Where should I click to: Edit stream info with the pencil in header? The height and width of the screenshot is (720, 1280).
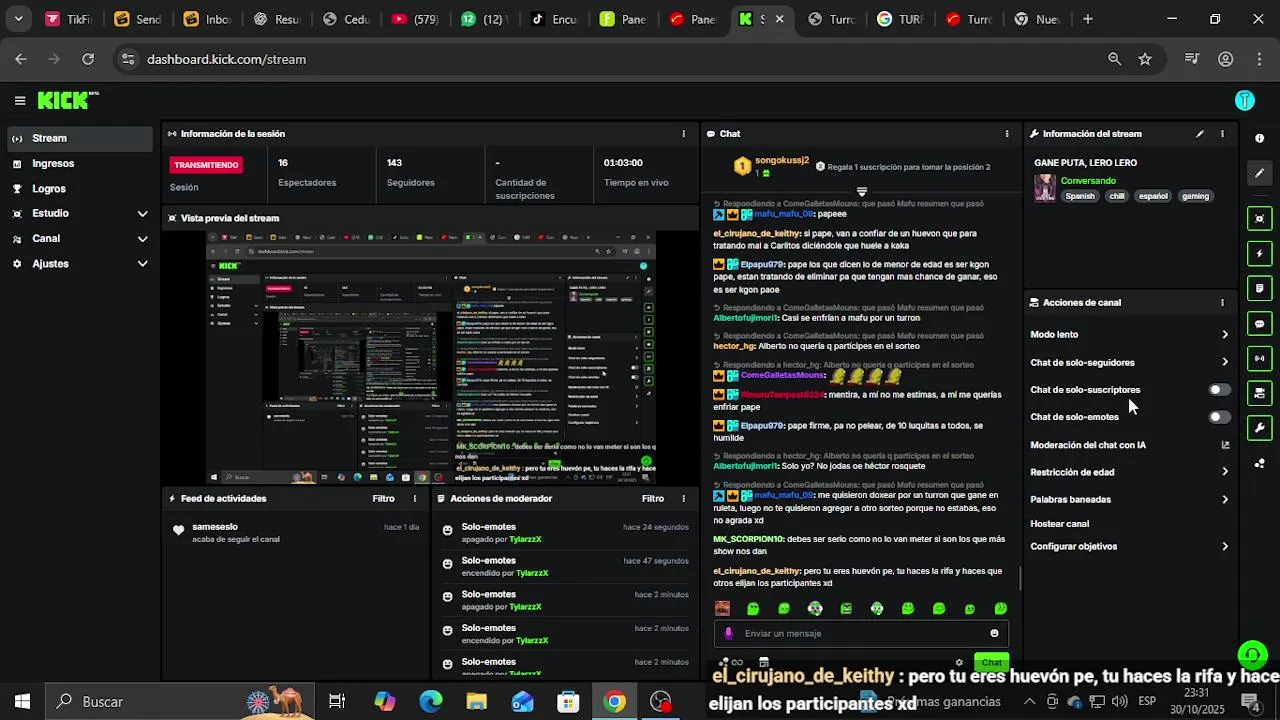click(x=1199, y=133)
